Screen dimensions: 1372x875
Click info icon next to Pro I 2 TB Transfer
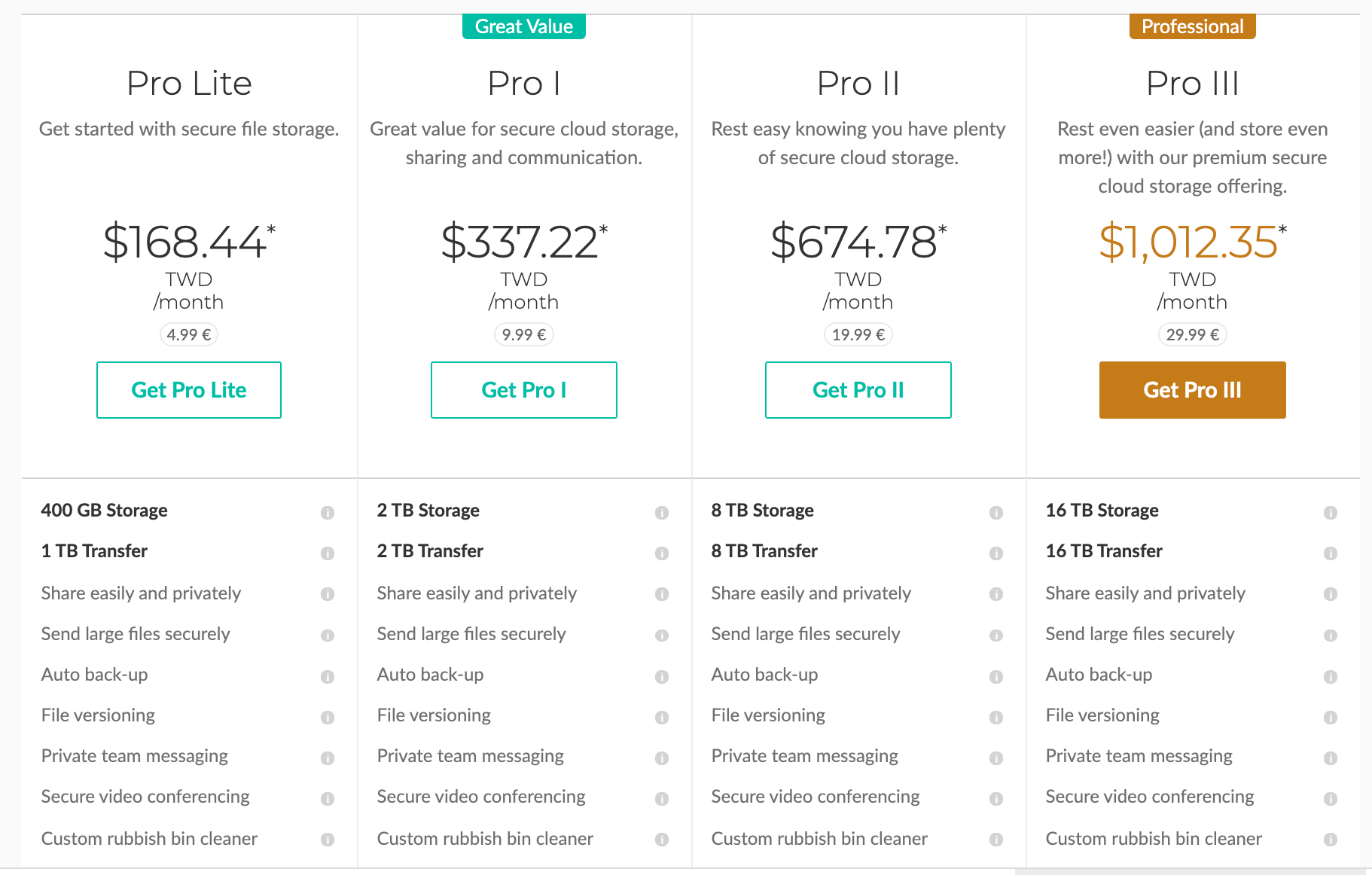[x=662, y=553]
